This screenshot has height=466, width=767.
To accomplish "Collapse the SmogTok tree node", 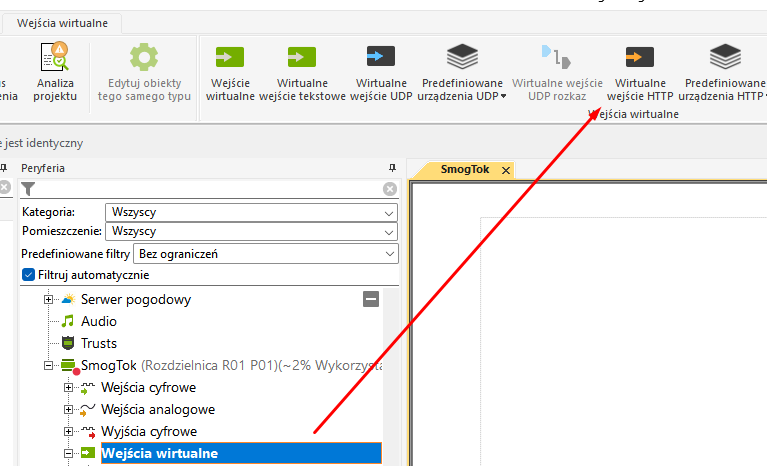I will [48, 366].
